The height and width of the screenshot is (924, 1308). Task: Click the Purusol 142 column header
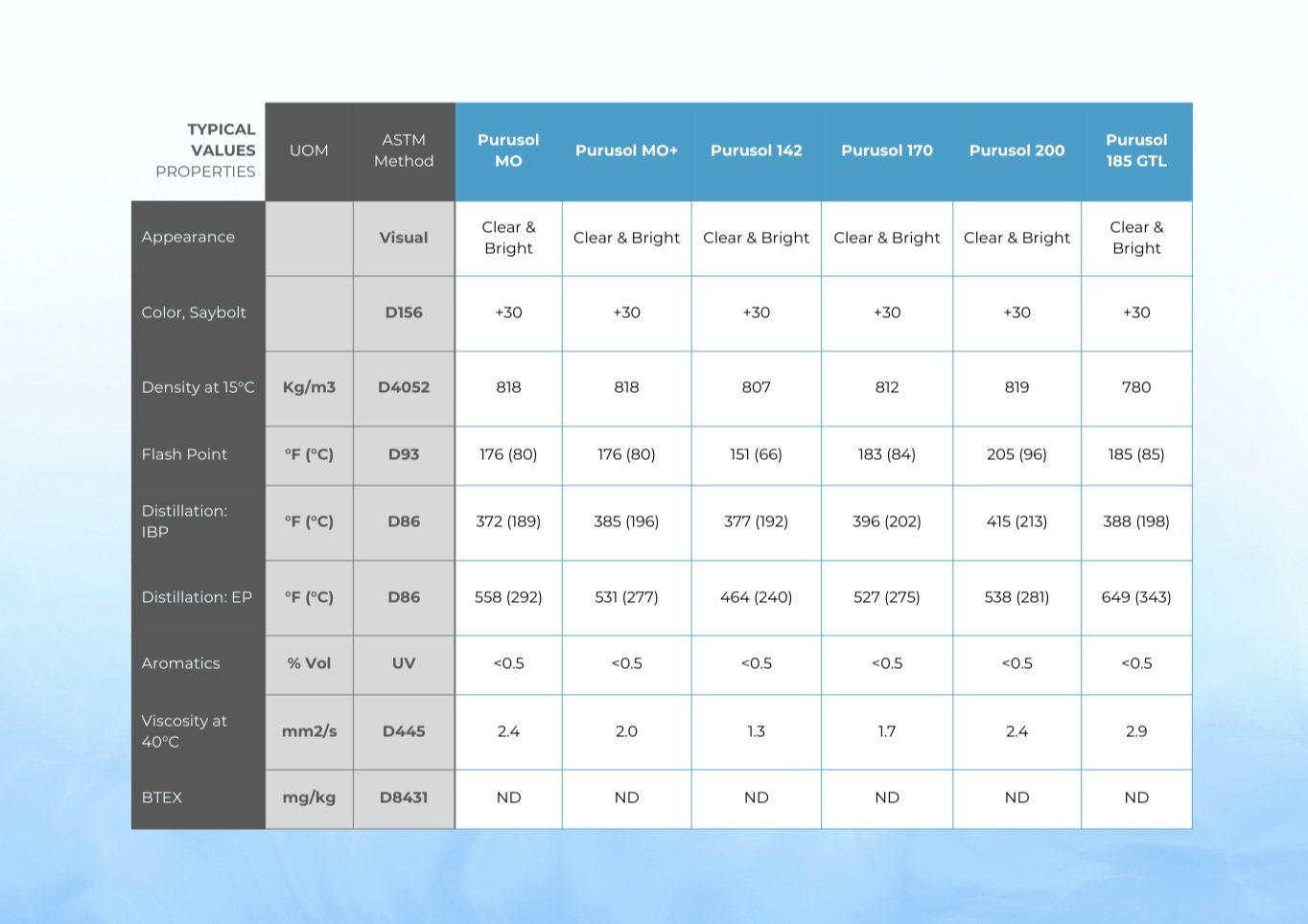pyautogui.click(x=756, y=150)
